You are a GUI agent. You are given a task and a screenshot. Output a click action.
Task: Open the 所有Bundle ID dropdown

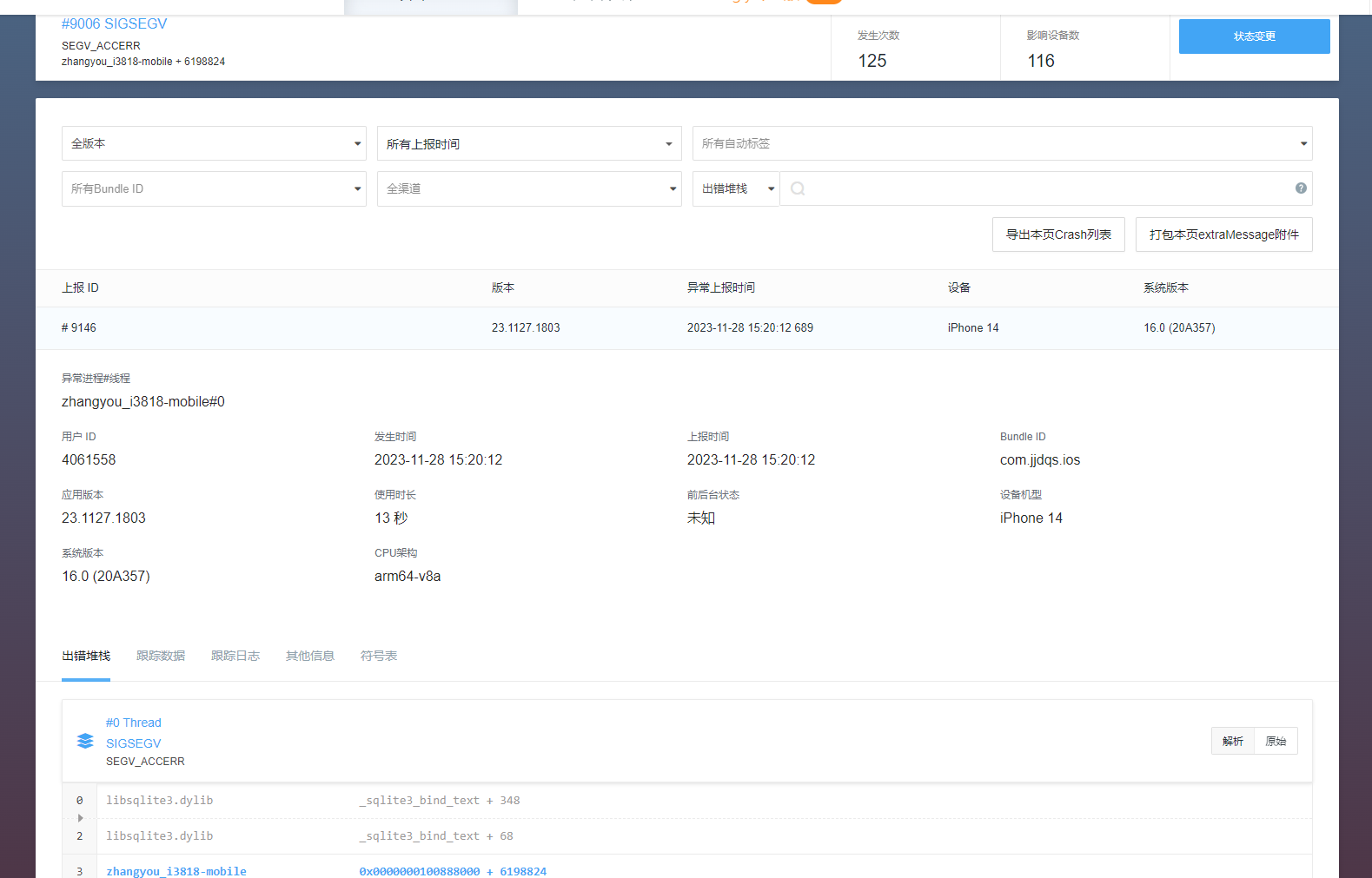pos(214,188)
